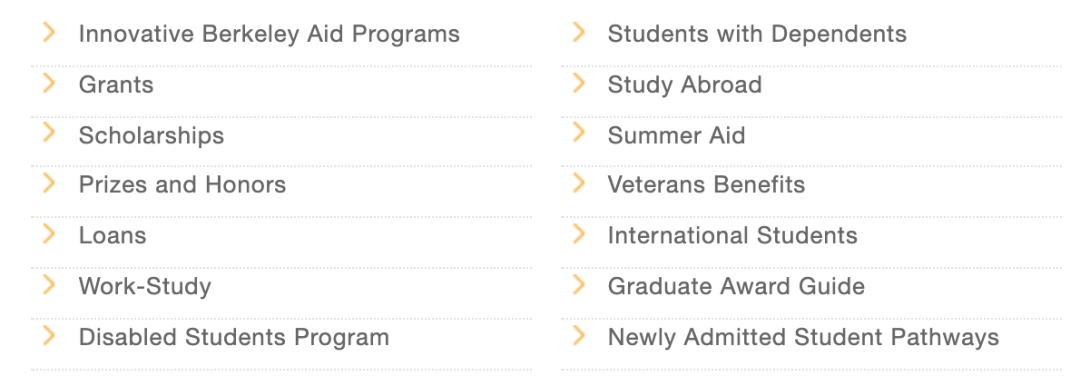The width and height of the screenshot is (1080, 376).
Task: Click the chevron icon beside Grants
Action: point(49,83)
